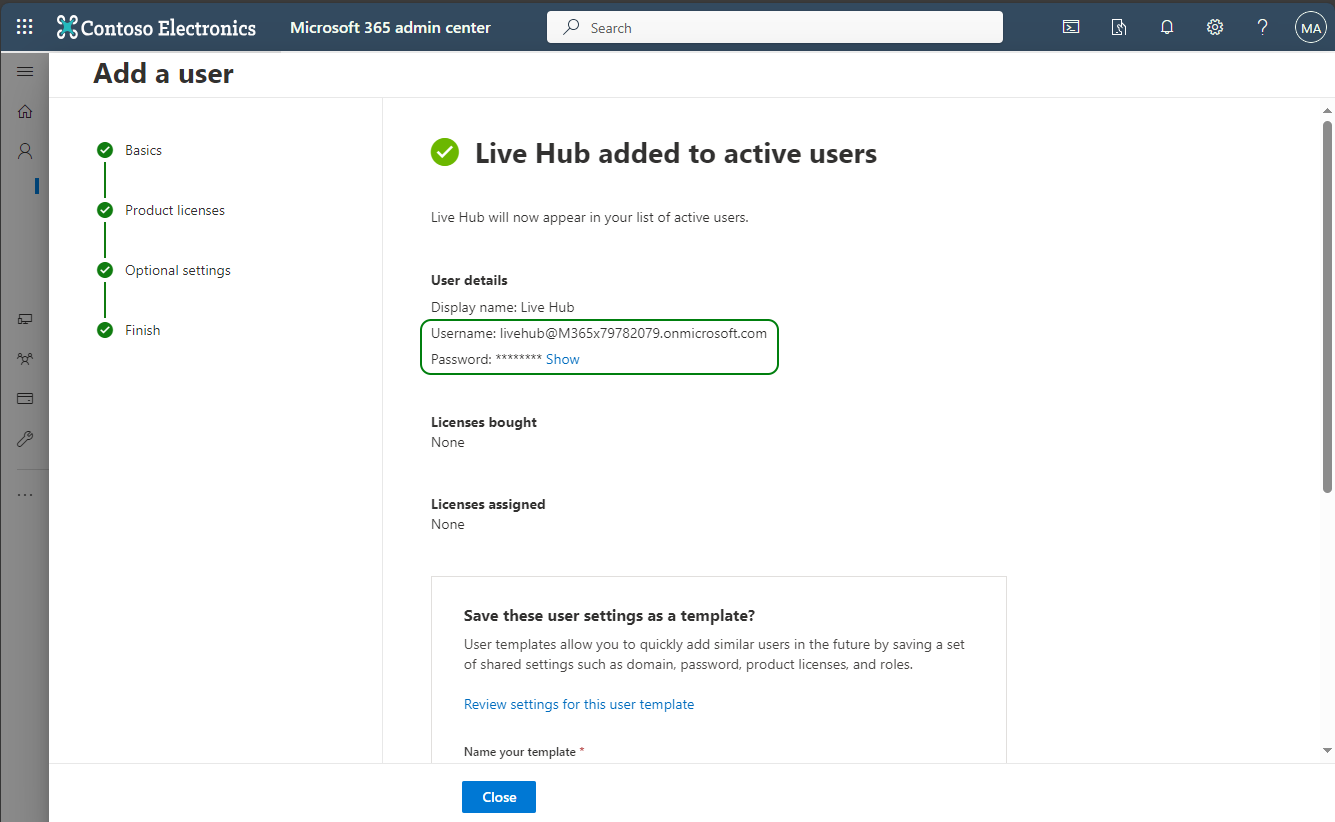
Task: Open the Setup wrench sidebar icon
Action: (x=25, y=438)
